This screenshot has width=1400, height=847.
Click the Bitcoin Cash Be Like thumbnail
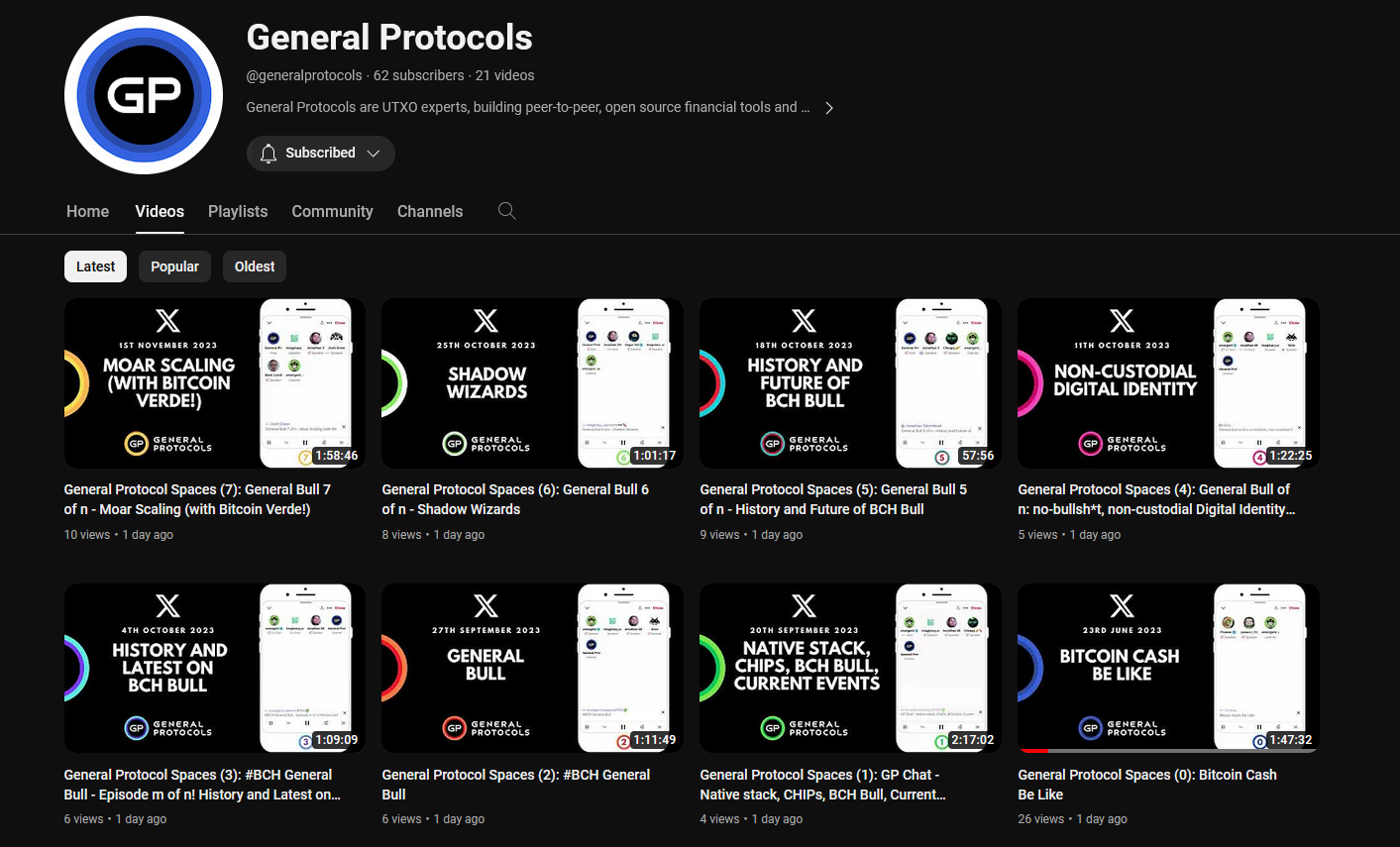[x=1168, y=668]
